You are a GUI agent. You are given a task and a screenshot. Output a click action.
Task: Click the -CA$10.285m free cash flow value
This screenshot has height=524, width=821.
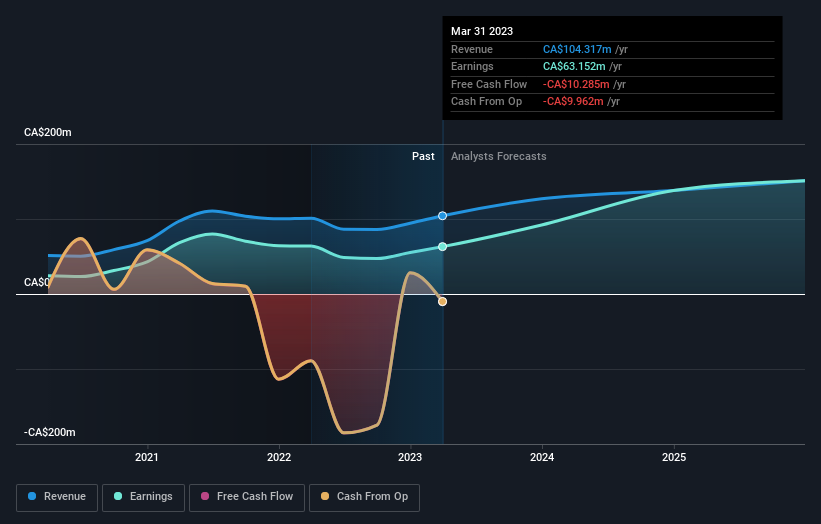(576, 84)
